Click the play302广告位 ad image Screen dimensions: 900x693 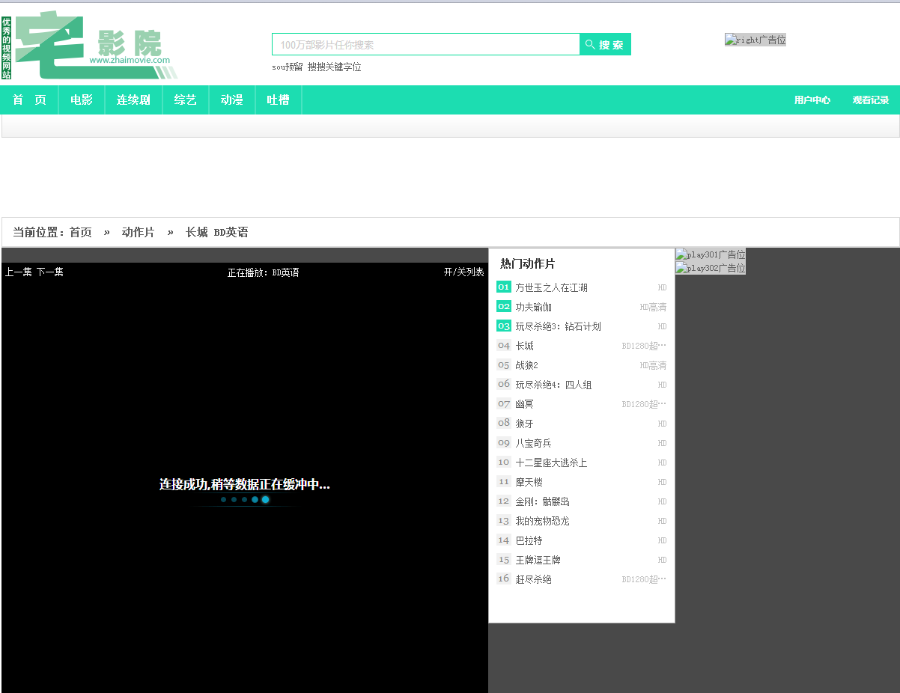711,268
